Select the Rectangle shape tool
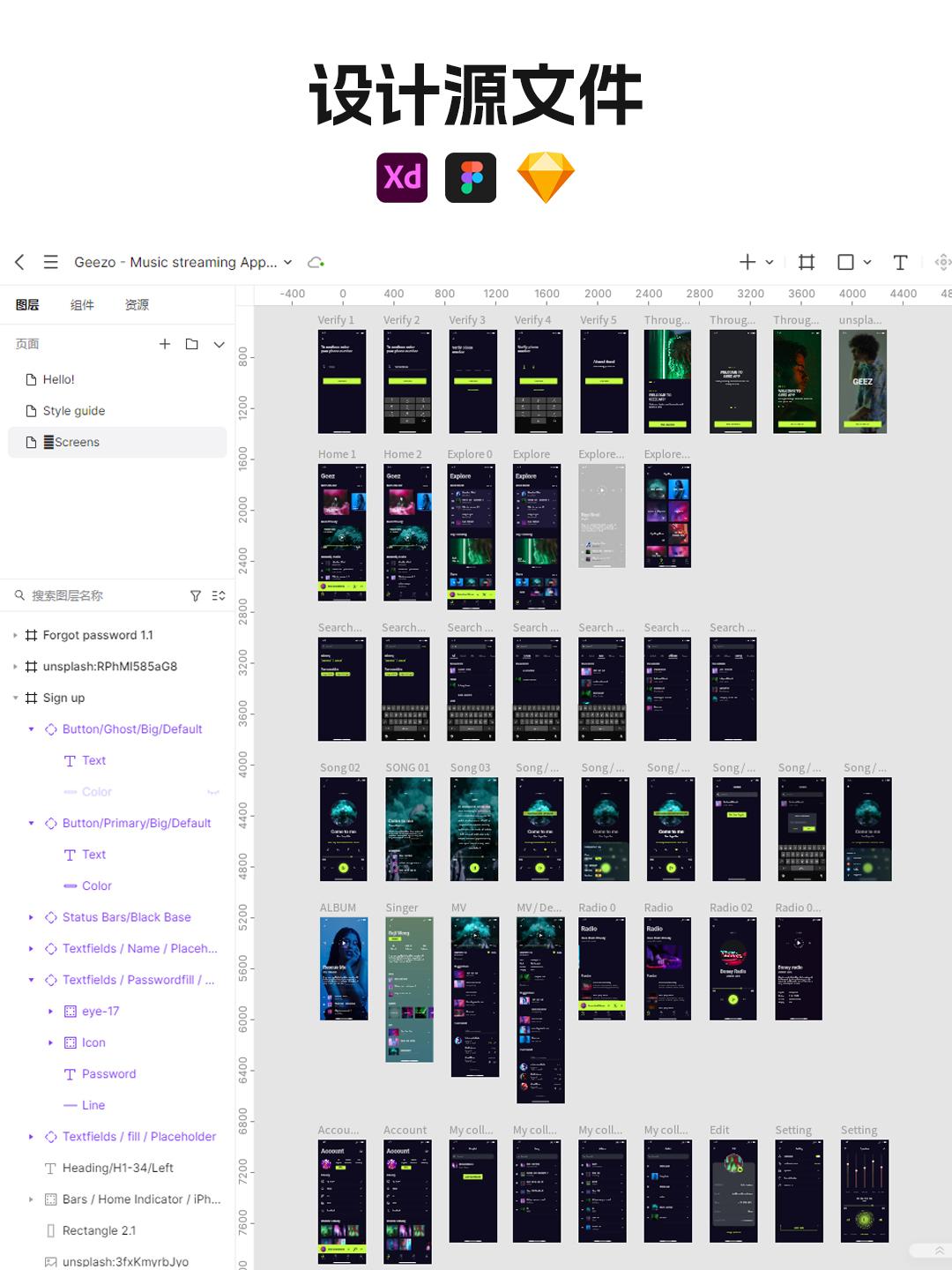The image size is (952, 1270). (x=845, y=262)
